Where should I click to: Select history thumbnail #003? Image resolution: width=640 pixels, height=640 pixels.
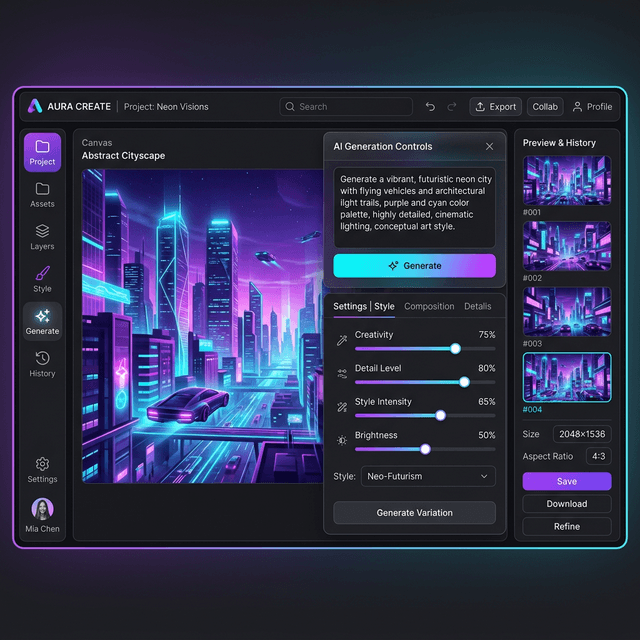[567, 312]
